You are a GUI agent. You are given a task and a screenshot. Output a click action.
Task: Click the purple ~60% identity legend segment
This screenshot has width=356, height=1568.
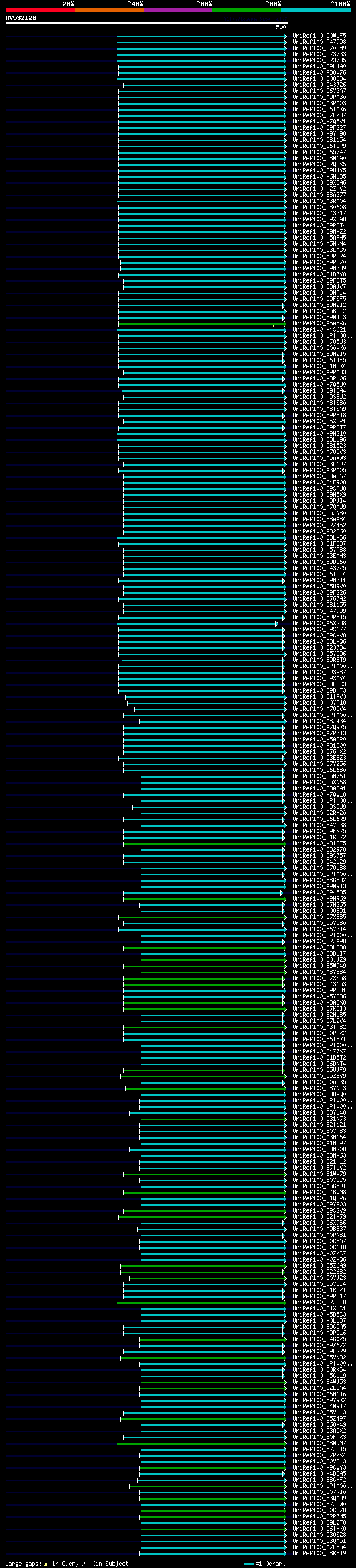pyautogui.click(x=177, y=10)
